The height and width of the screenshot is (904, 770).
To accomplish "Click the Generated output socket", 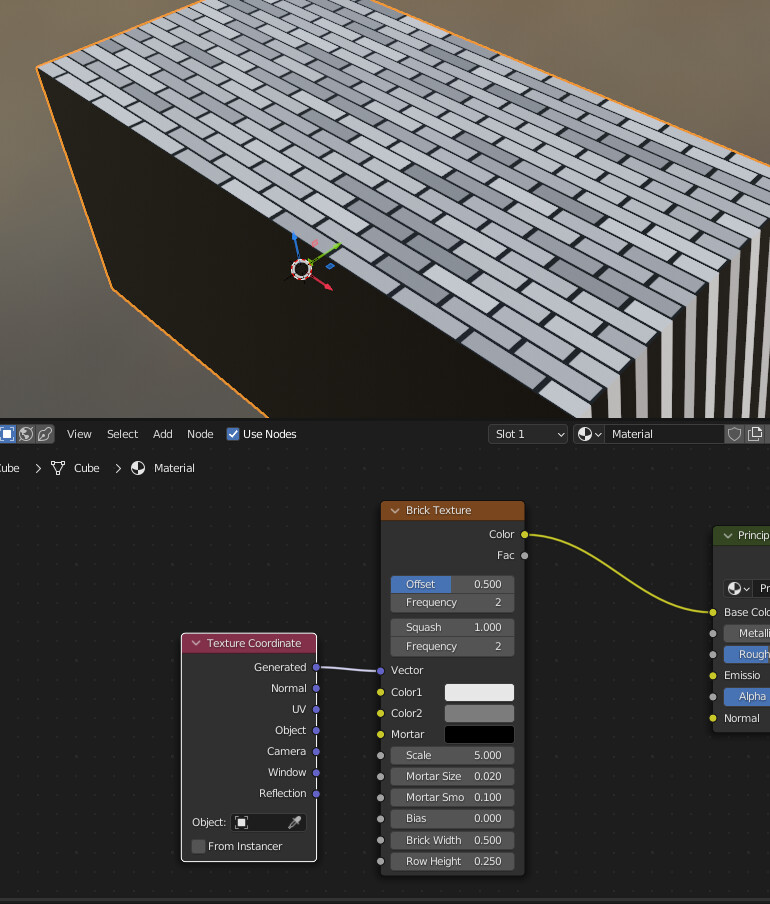I will (316, 667).
